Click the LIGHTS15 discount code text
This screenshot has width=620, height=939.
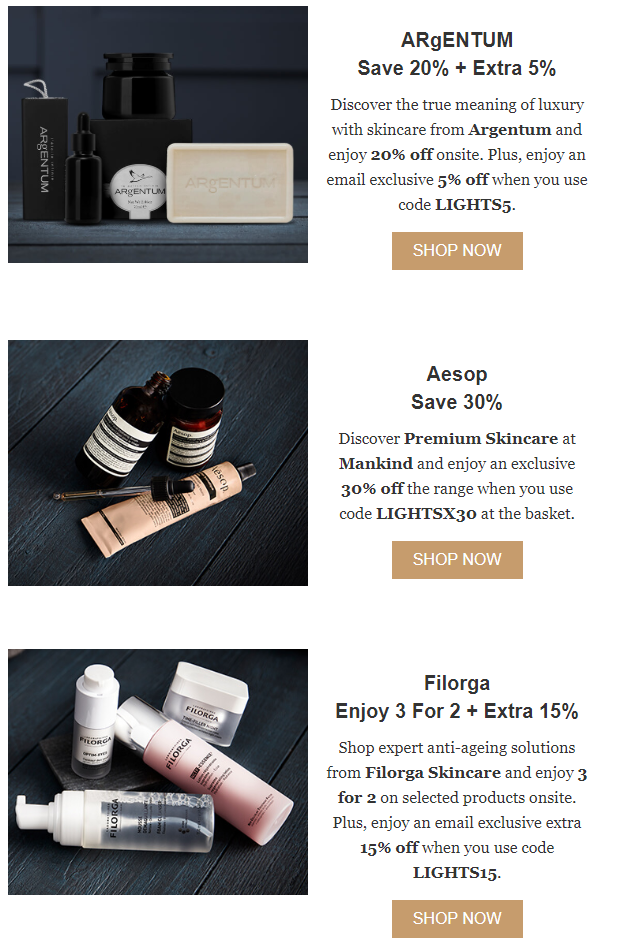[455, 873]
